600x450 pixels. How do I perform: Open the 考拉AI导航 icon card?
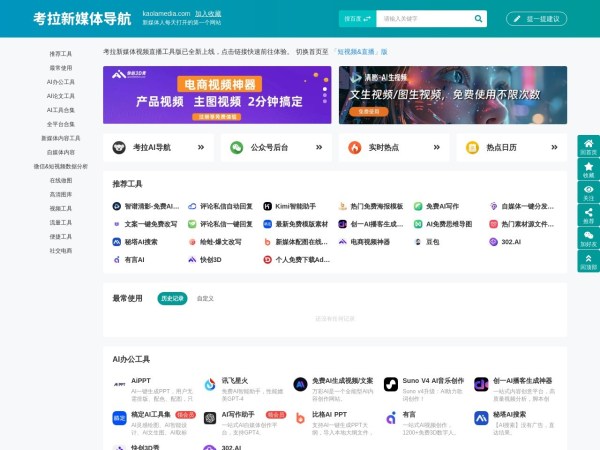[120, 147]
